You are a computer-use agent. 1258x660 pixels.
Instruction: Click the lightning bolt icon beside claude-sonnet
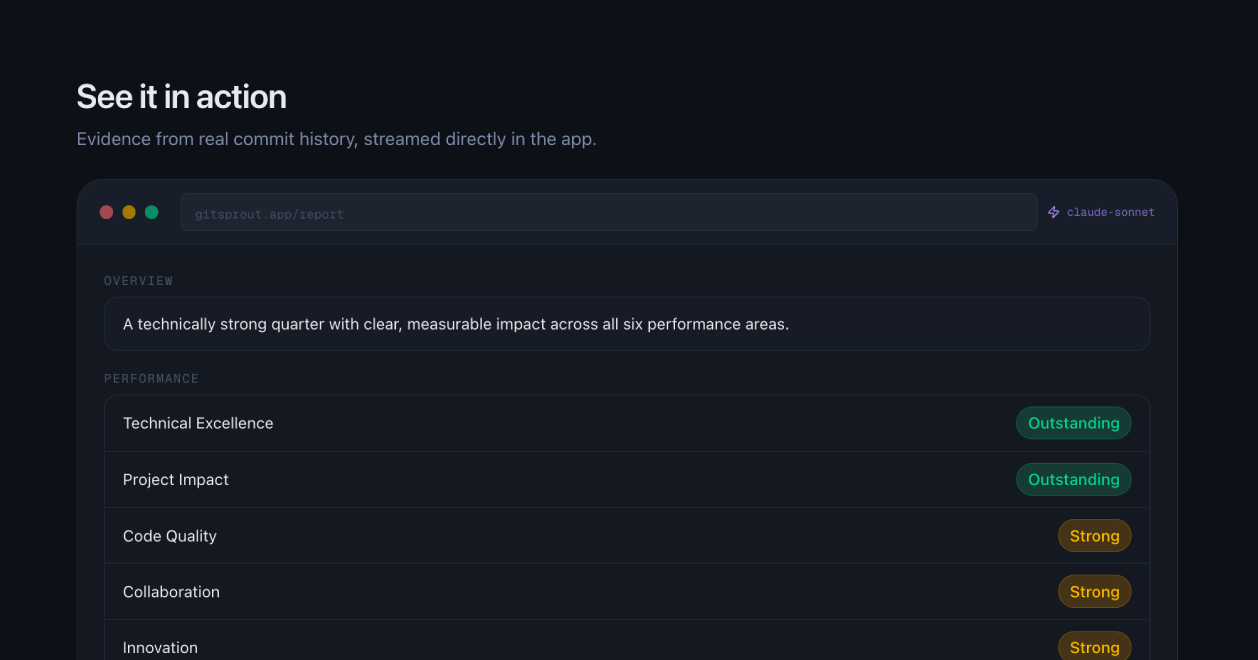[x=1053, y=212]
